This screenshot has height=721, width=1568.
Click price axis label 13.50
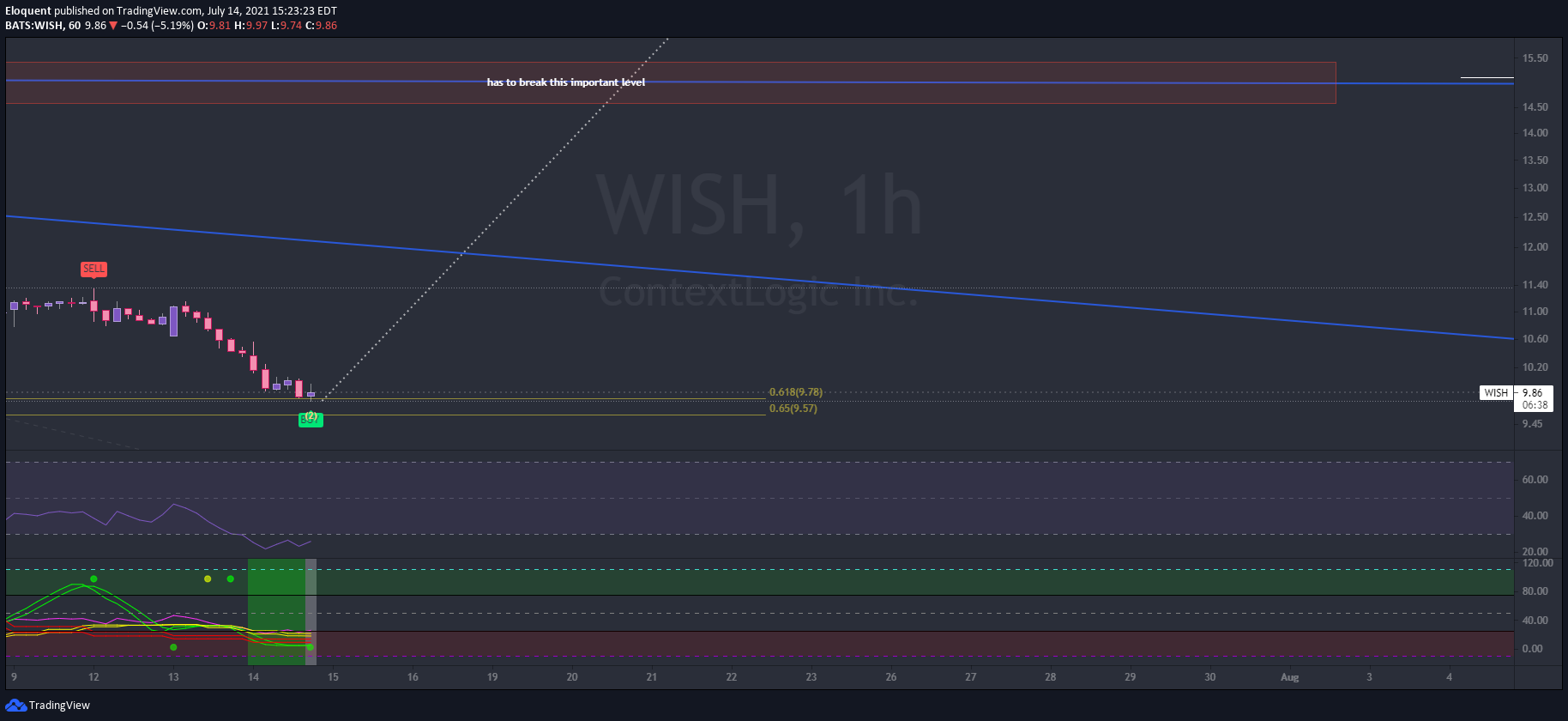pos(1535,161)
